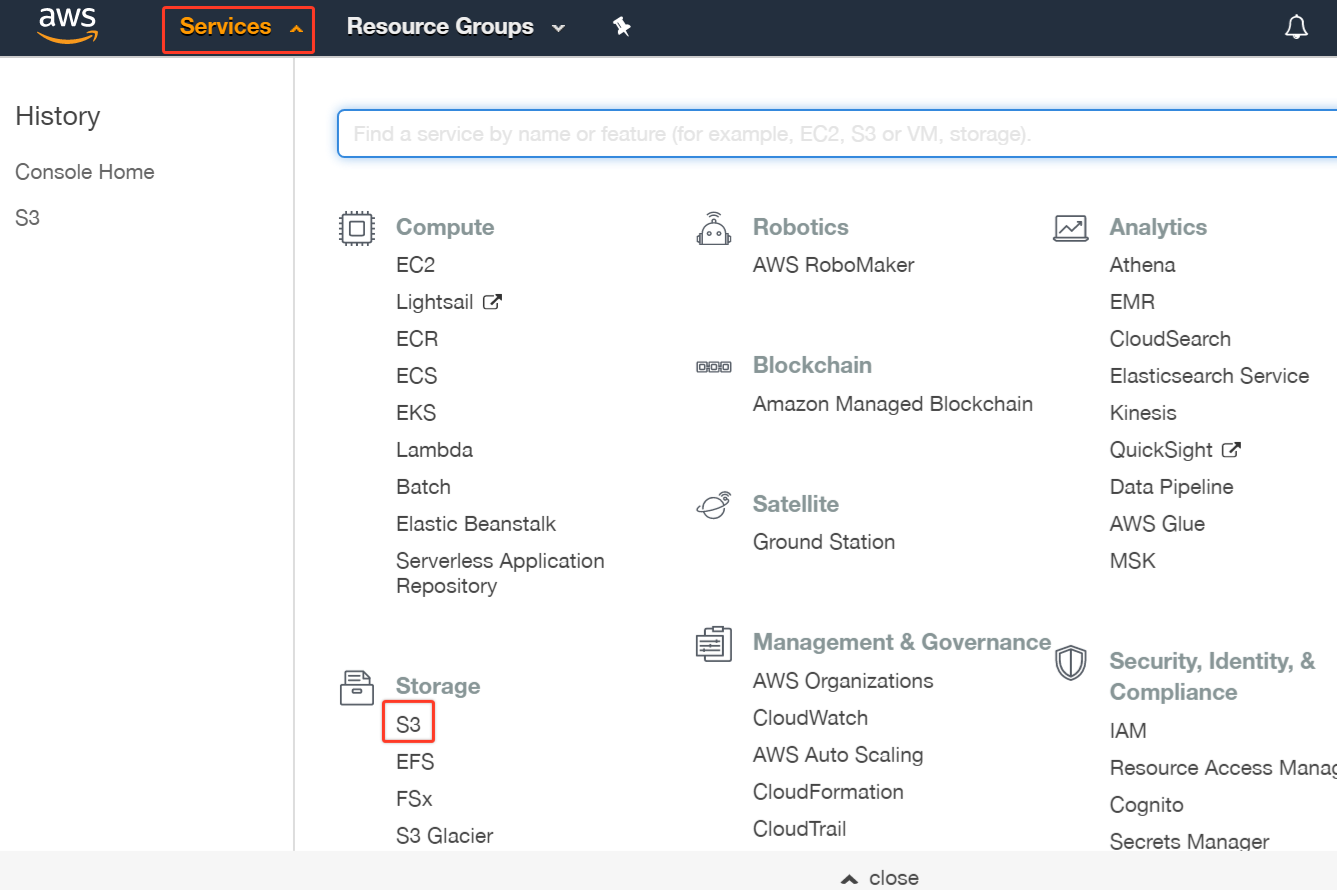
Task: Open Kinesis
Action: click(x=1143, y=413)
